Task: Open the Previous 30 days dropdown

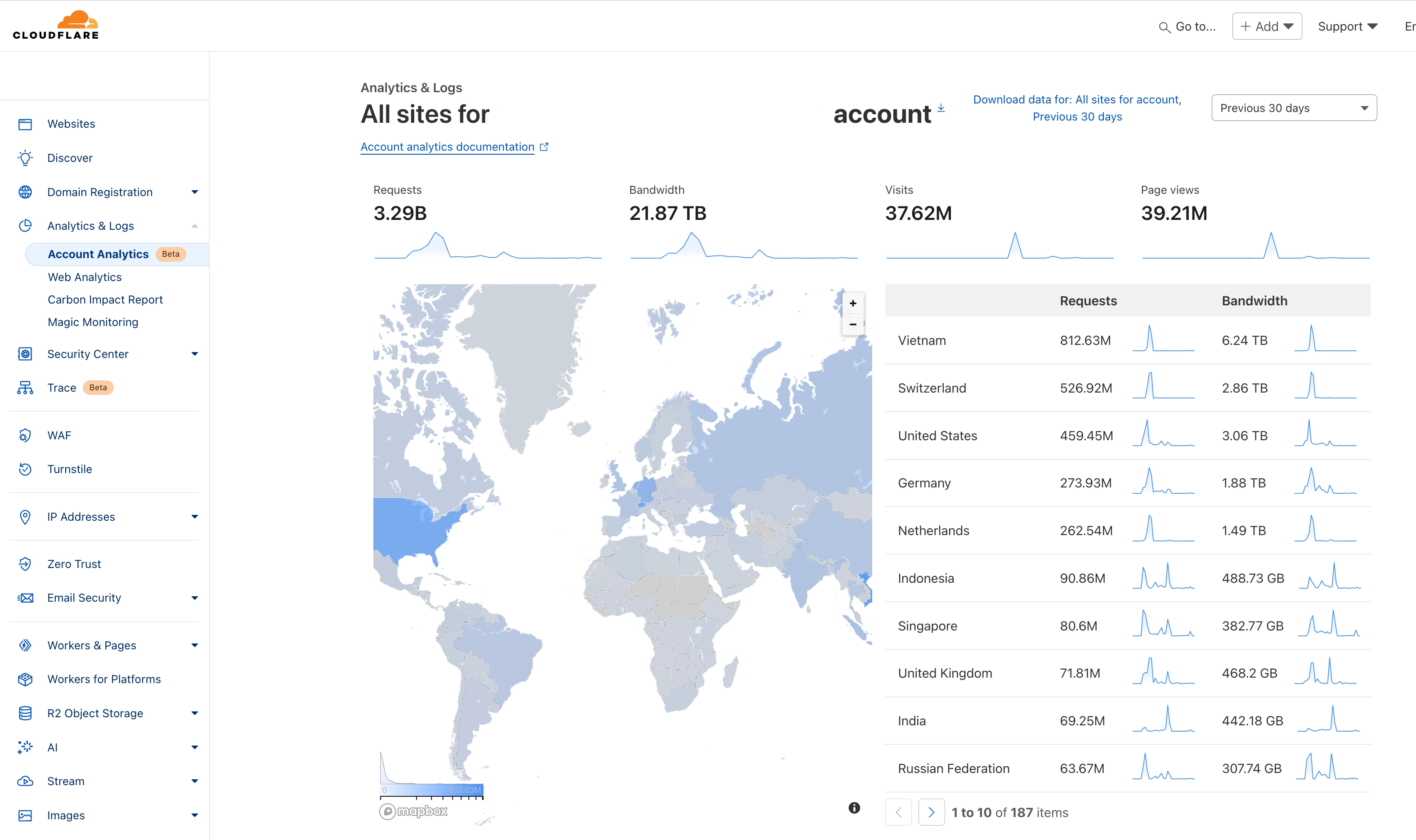Action: pyautogui.click(x=1294, y=107)
